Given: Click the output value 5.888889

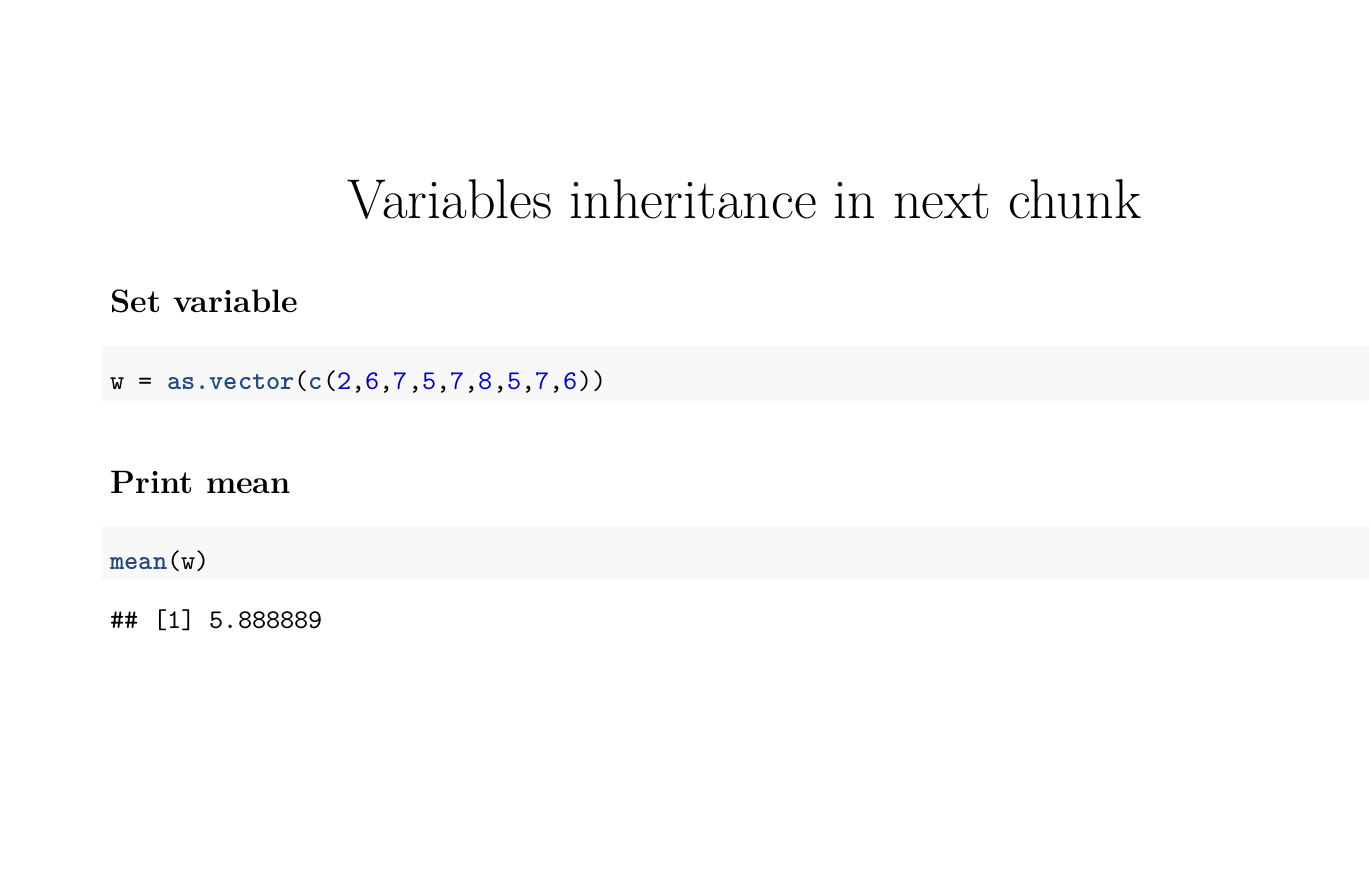Looking at the screenshot, I should tap(265, 621).
